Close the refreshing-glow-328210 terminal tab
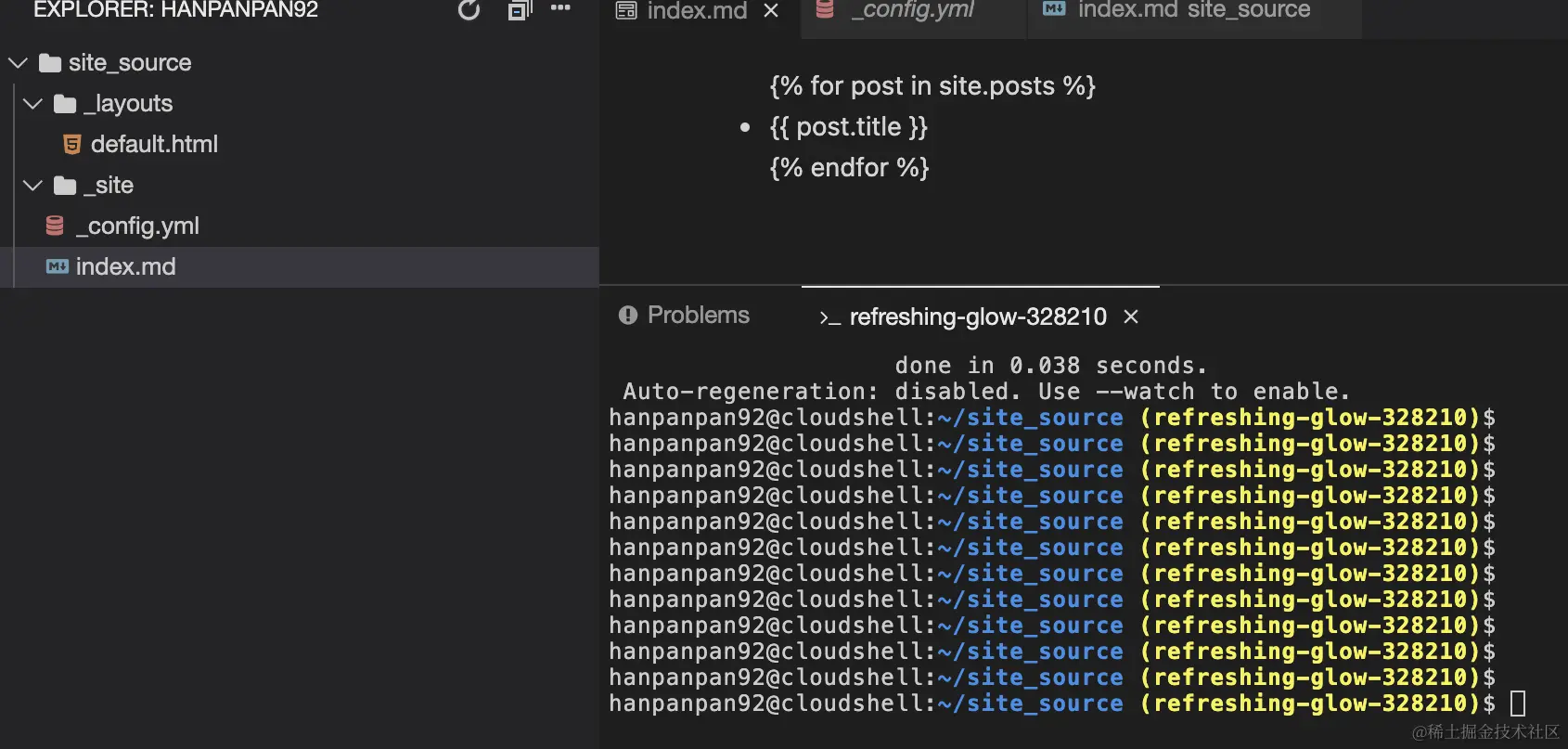1568x749 pixels. click(x=1131, y=317)
